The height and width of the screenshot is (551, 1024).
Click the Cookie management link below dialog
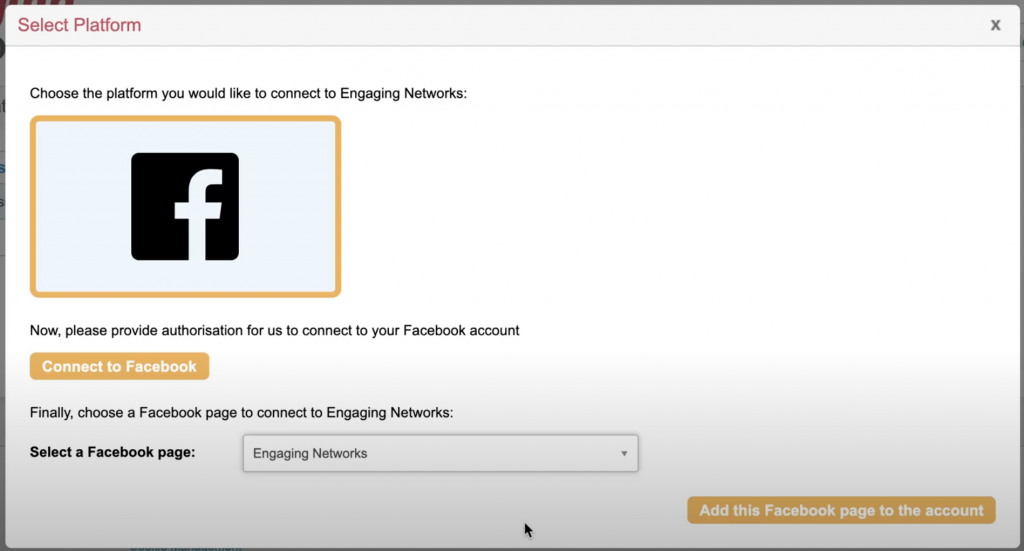(185, 547)
